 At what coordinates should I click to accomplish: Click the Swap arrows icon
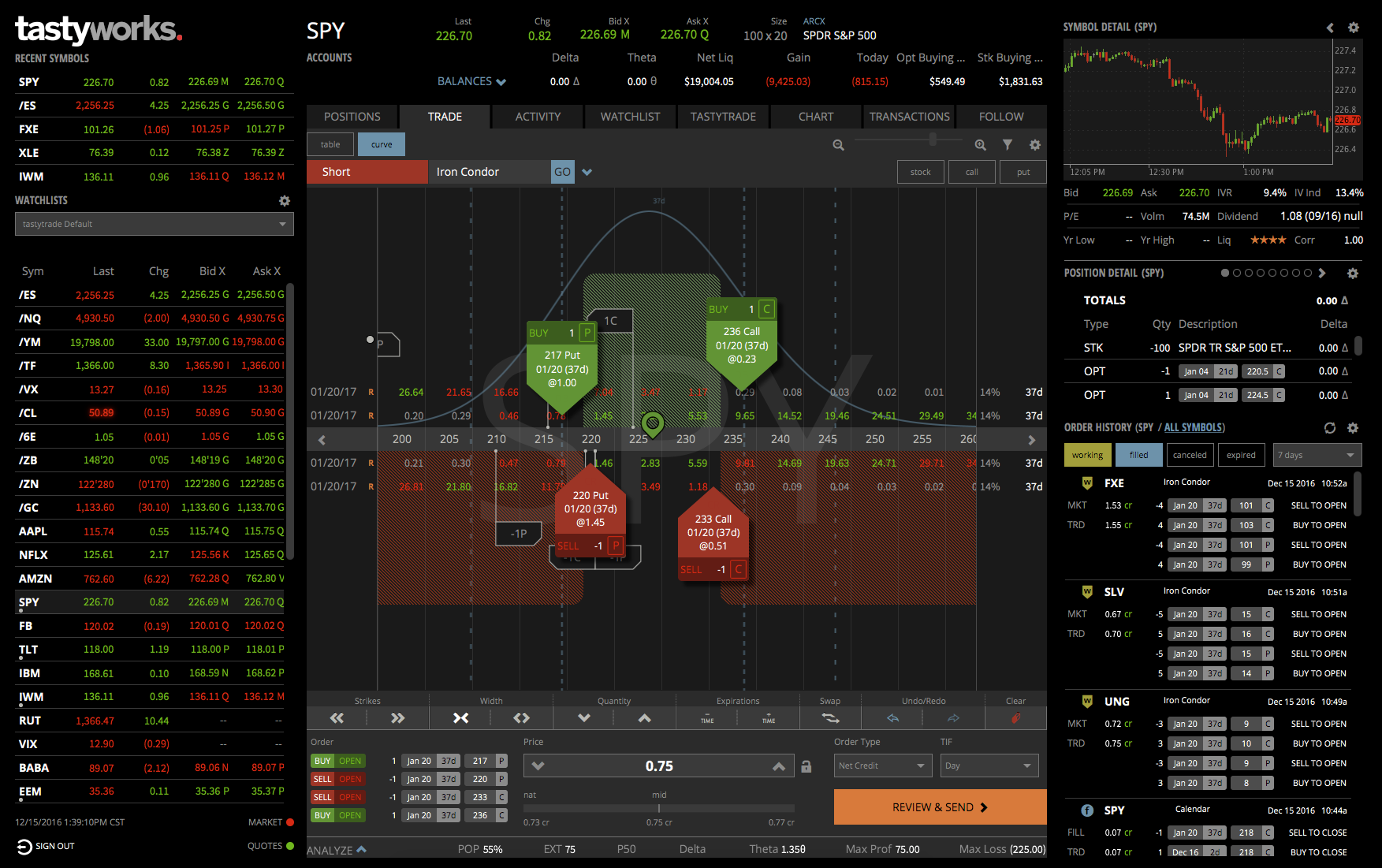coord(830,717)
